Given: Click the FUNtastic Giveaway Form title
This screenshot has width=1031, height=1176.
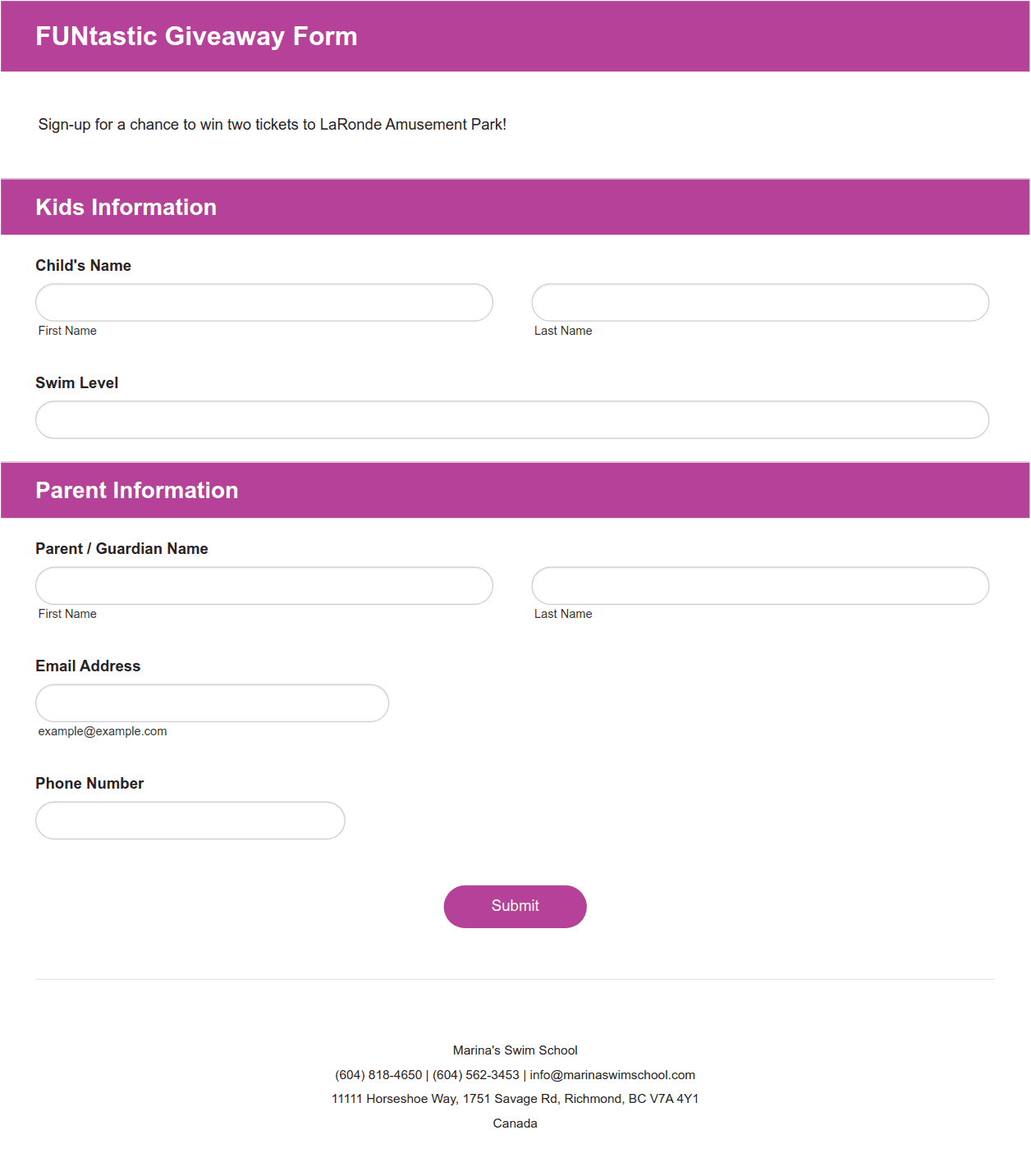Looking at the screenshot, I should 196,37.
